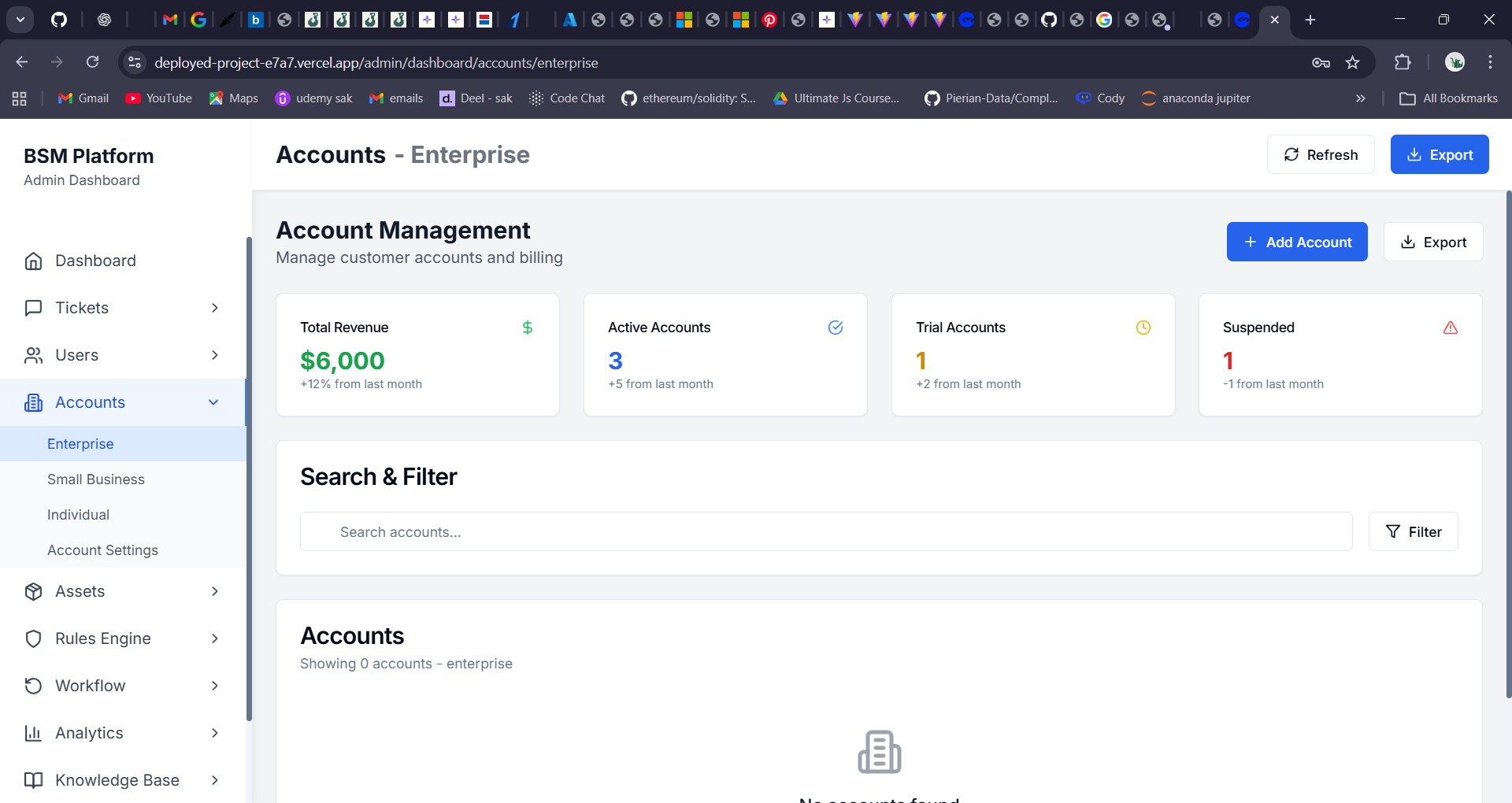The width and height of the screenshot is (1512, 803).
Task: Open Account Settings submenu item
Action: [123, 550]
